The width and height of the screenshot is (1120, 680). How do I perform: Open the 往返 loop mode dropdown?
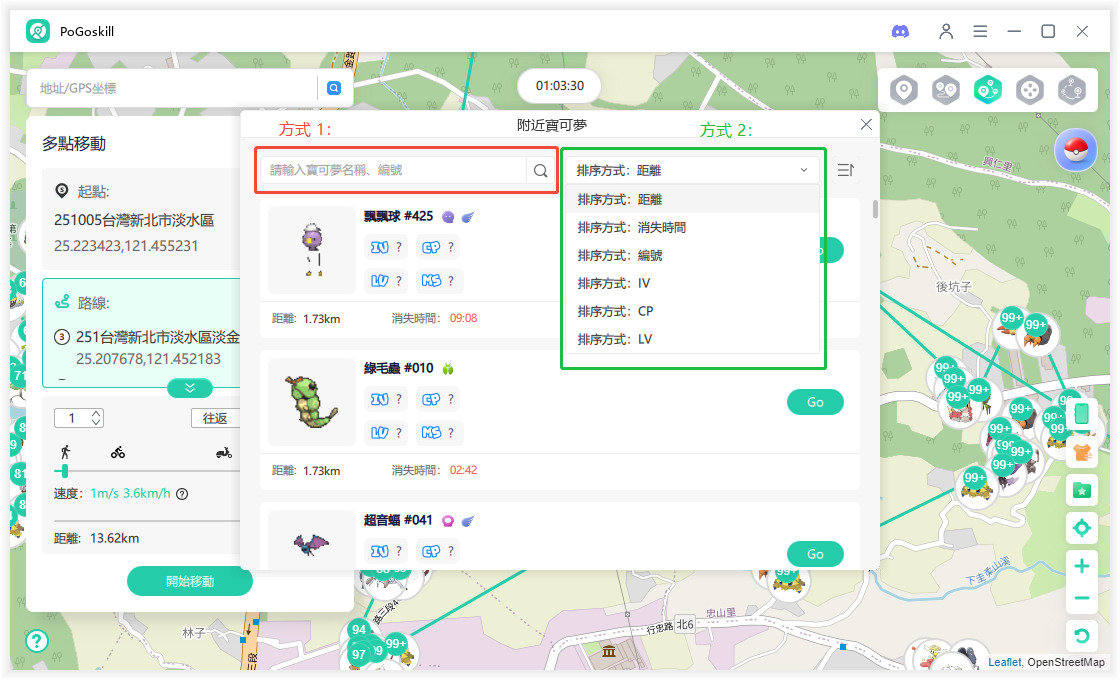pyautogui.click(x=215, y=418)
